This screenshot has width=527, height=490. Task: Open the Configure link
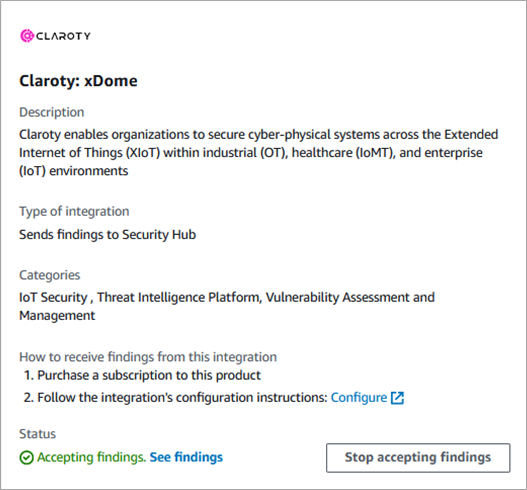click(359, 398)
